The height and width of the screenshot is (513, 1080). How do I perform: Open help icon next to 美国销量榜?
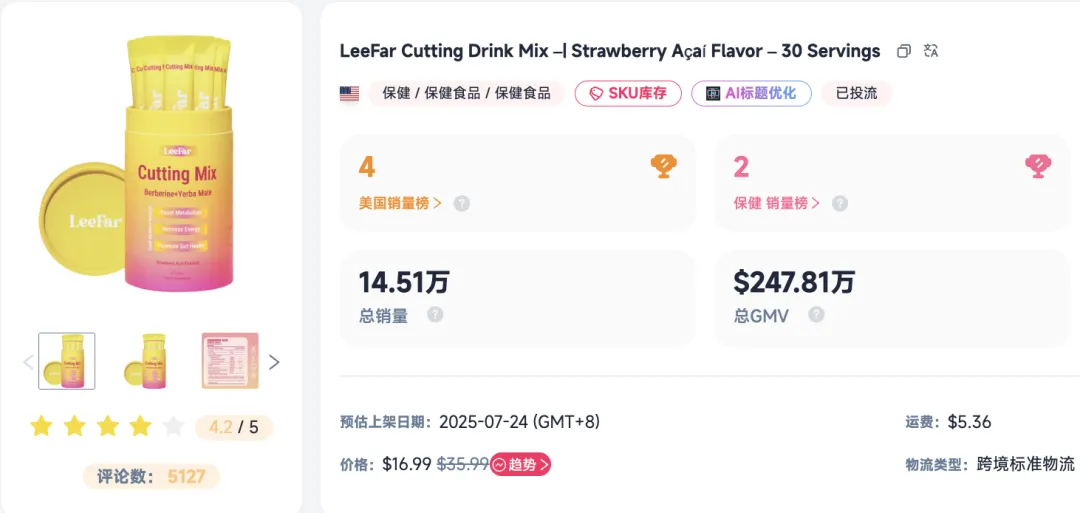coord(461,203)
